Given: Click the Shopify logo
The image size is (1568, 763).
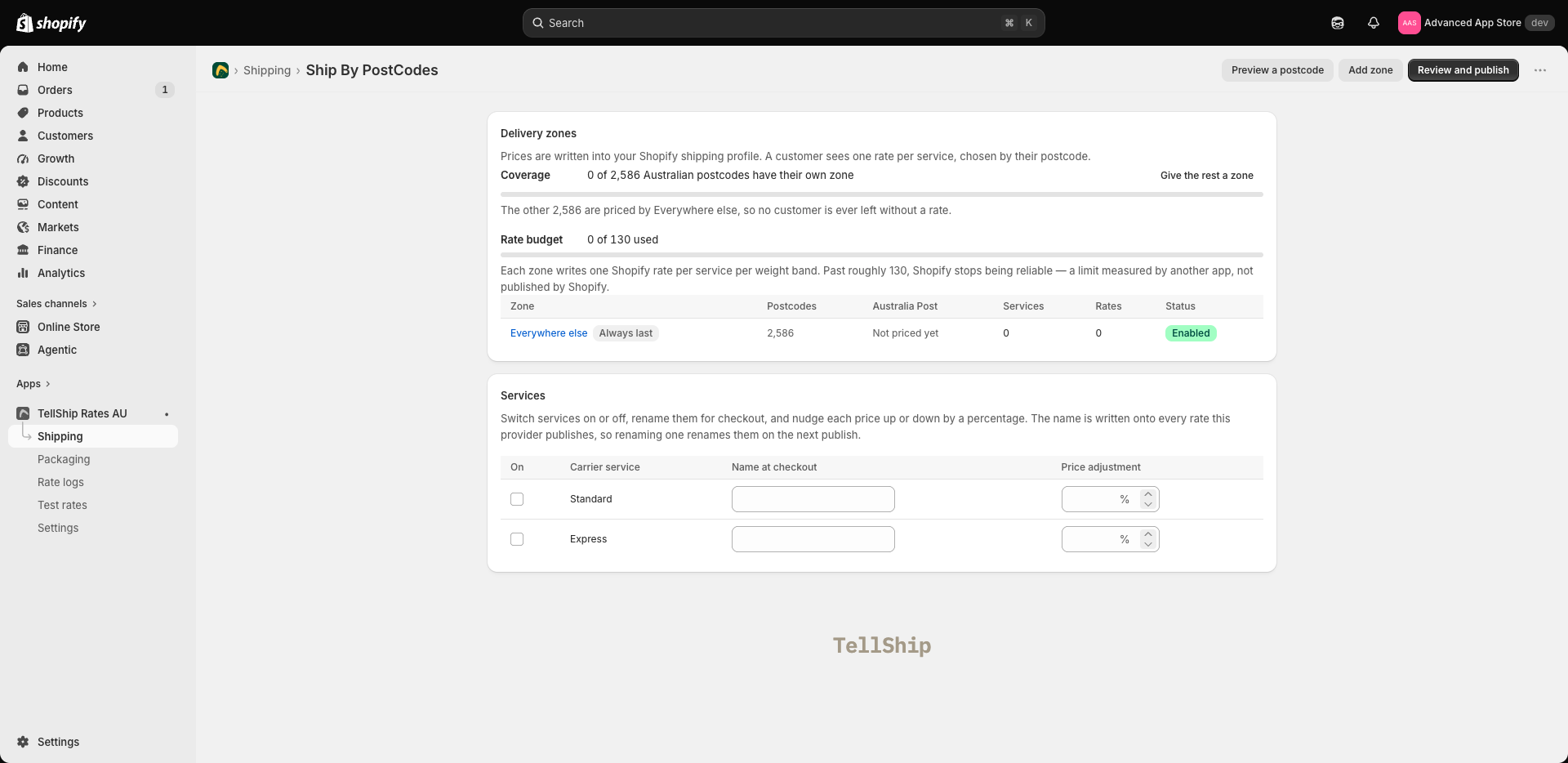Looking at the screenshot, I should (51, 23).
